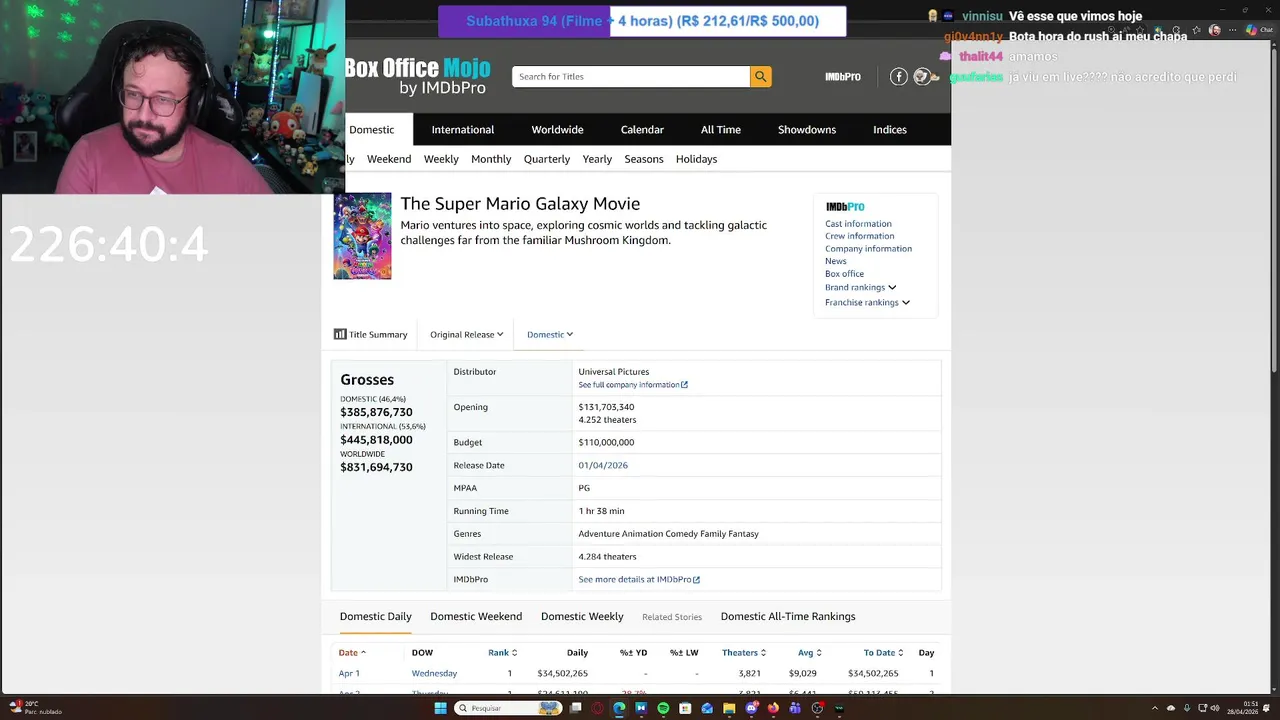Click the orange search magnifier button
The height and width of the screenshot is (720, 1280).
click(x=761, y=77)
